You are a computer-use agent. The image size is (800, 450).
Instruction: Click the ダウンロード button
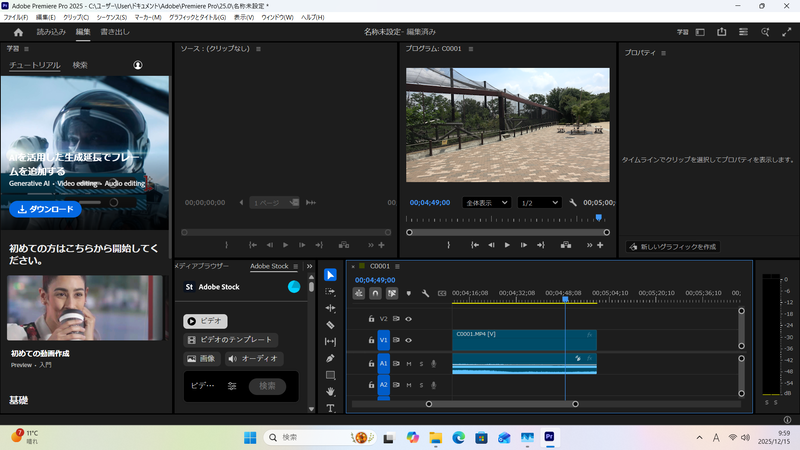point(45,209)
